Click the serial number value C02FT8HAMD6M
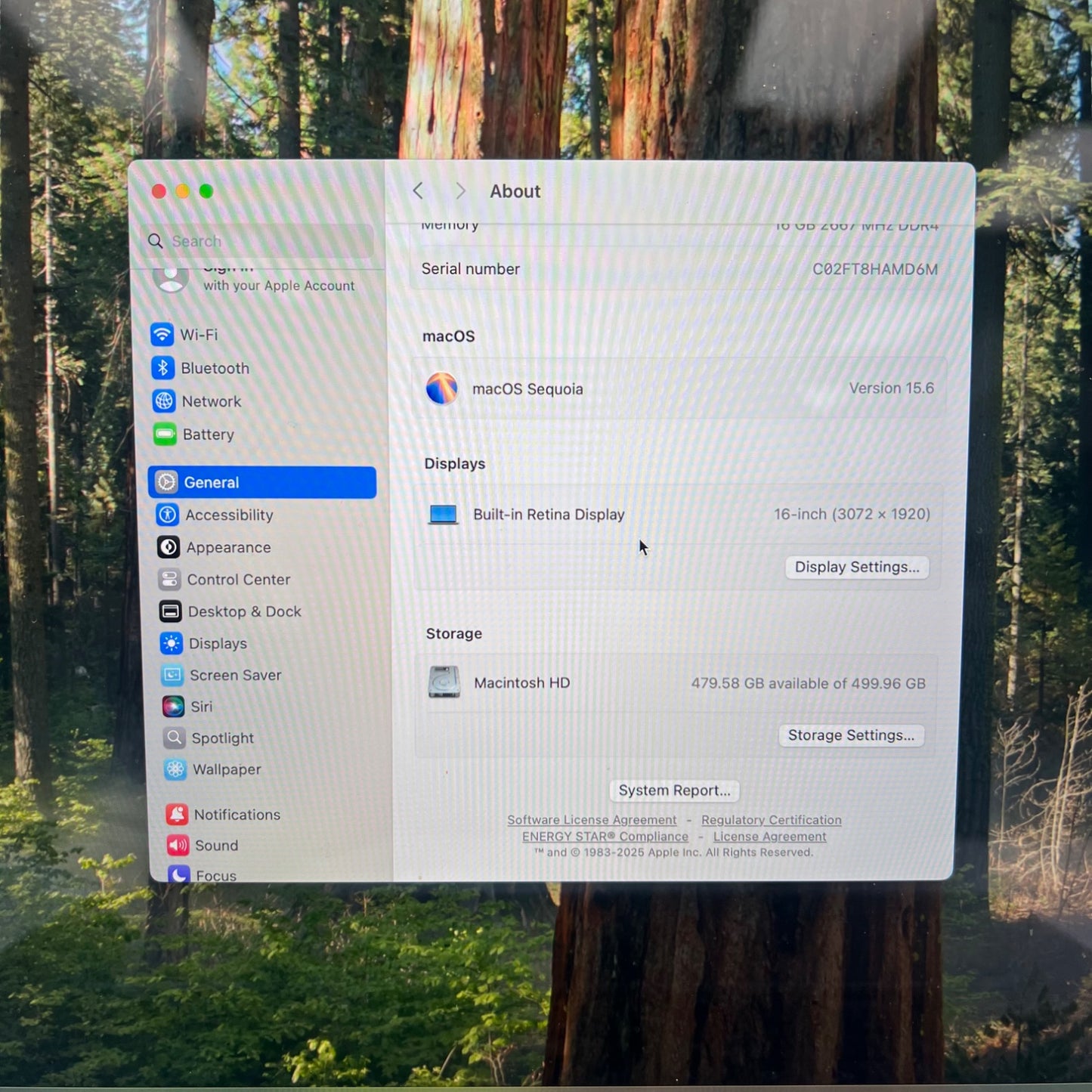This screenshot has width=1092, height=1092. tap(875, 269)
